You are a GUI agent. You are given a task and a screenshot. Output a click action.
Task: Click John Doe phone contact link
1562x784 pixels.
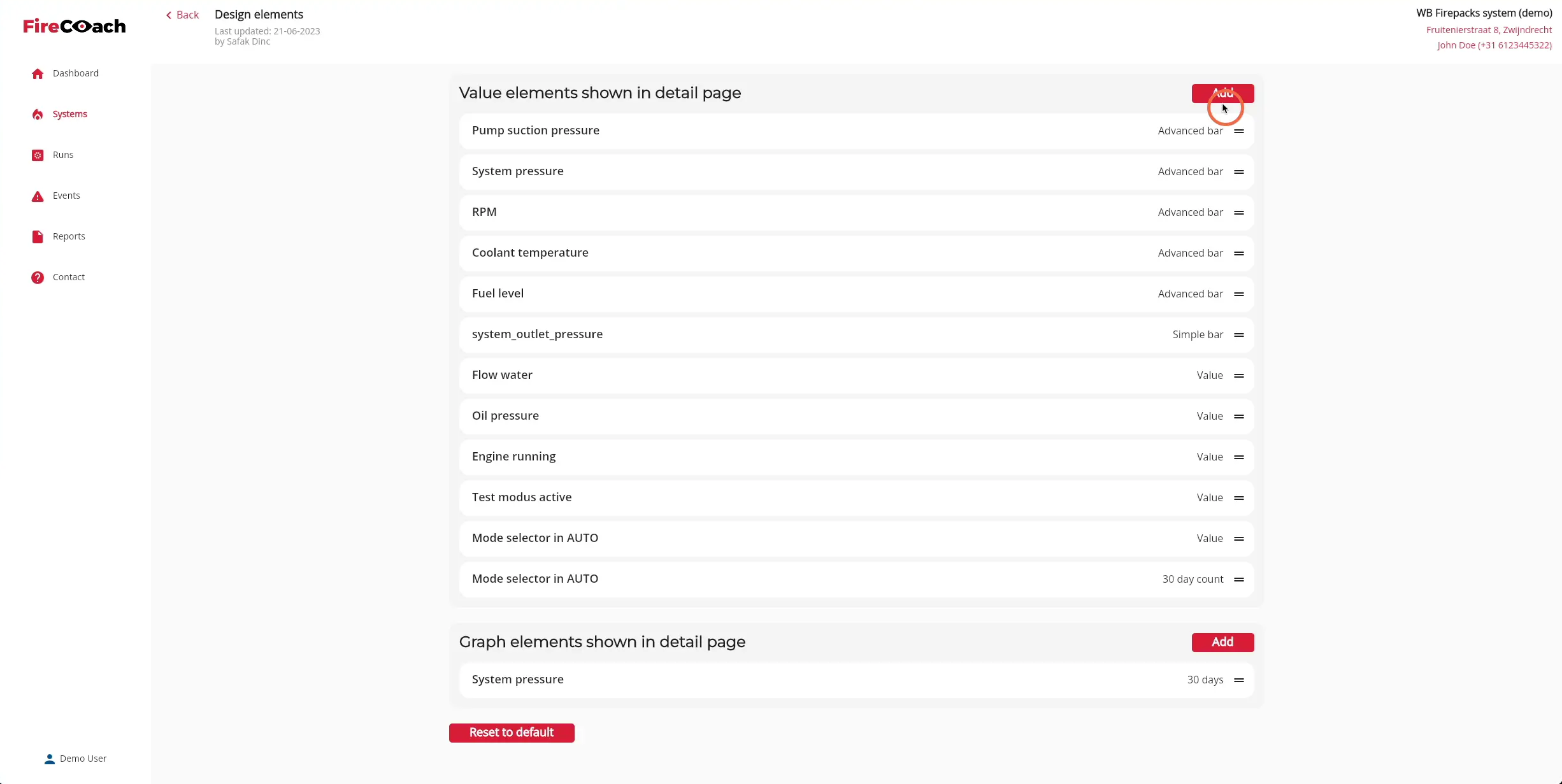1494,45
